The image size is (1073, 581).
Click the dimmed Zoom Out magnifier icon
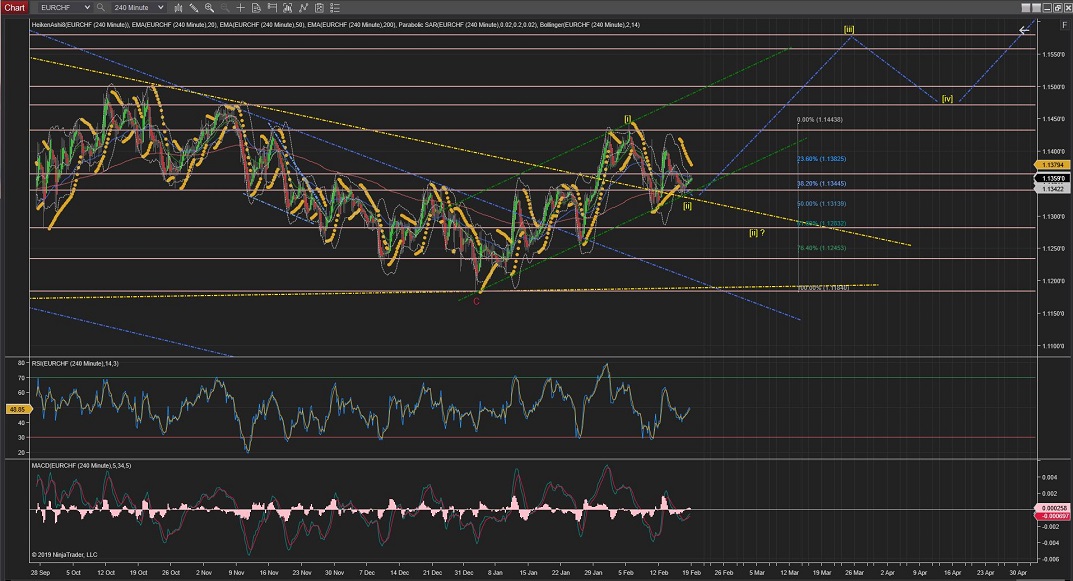225,8
